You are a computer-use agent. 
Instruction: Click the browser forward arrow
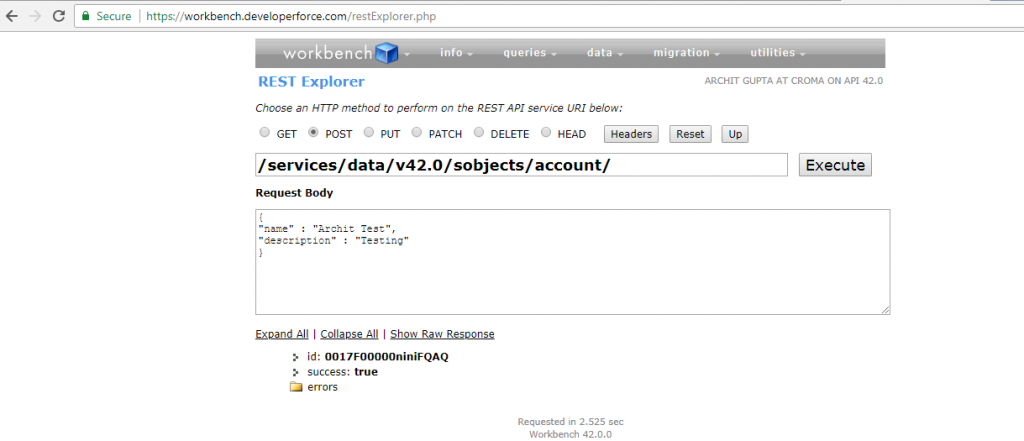[x=36, y=16]
